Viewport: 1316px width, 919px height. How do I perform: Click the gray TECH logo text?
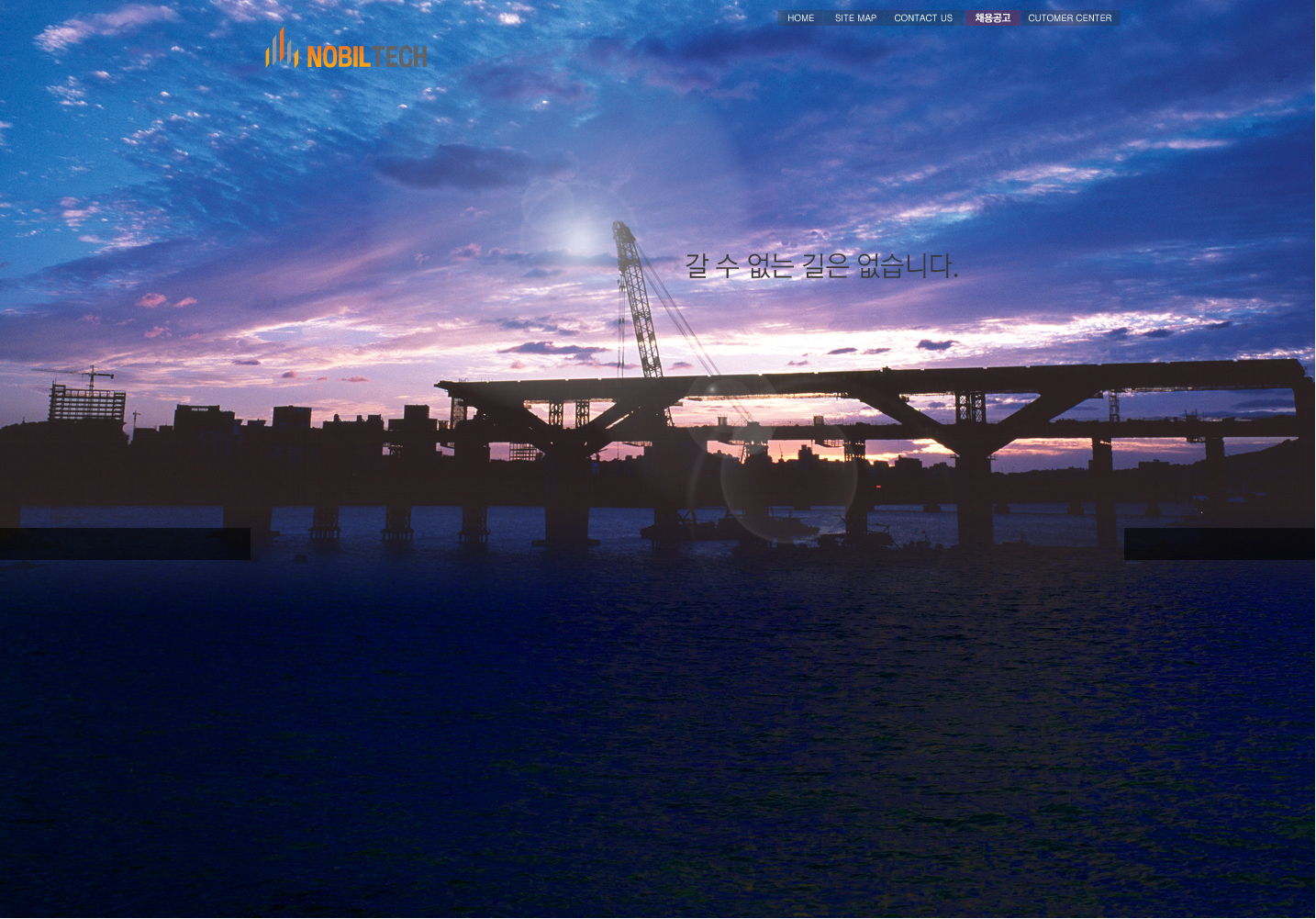coord(400,57)
